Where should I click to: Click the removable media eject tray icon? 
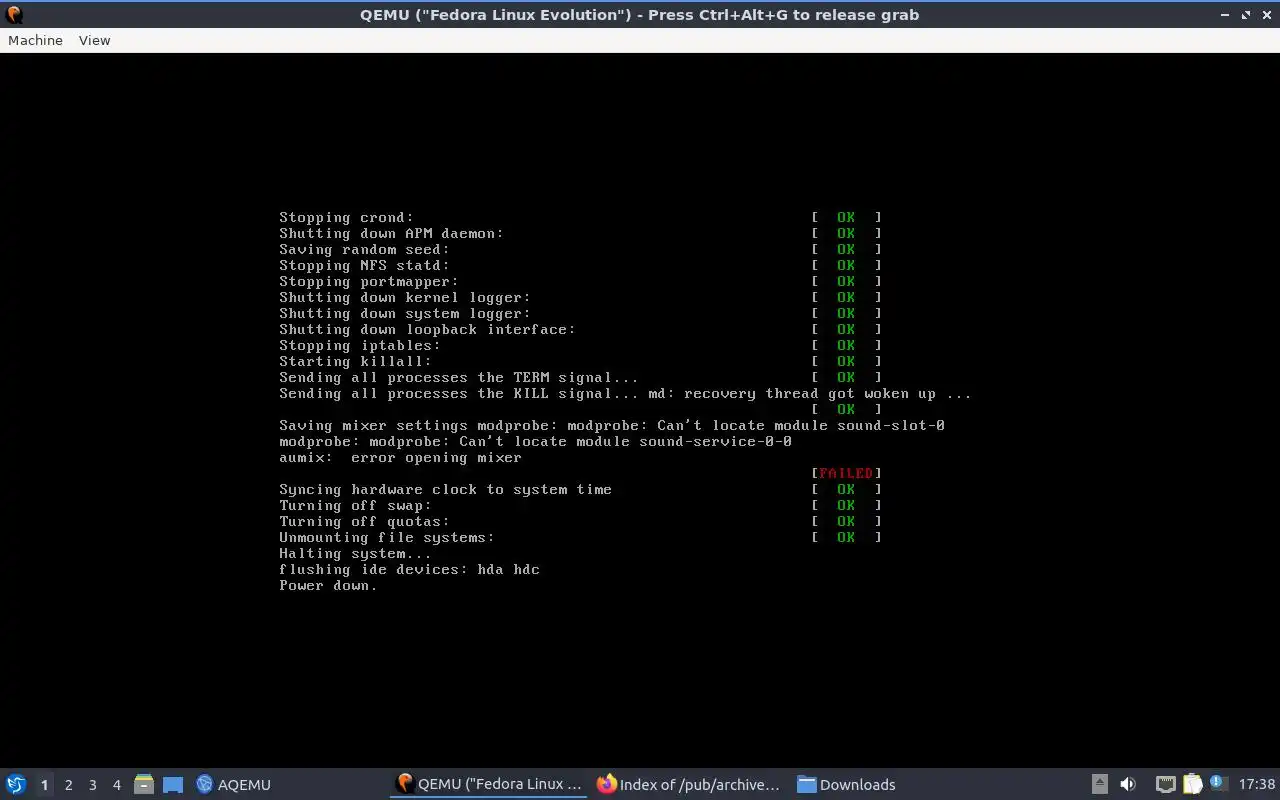click(1099, 784)
